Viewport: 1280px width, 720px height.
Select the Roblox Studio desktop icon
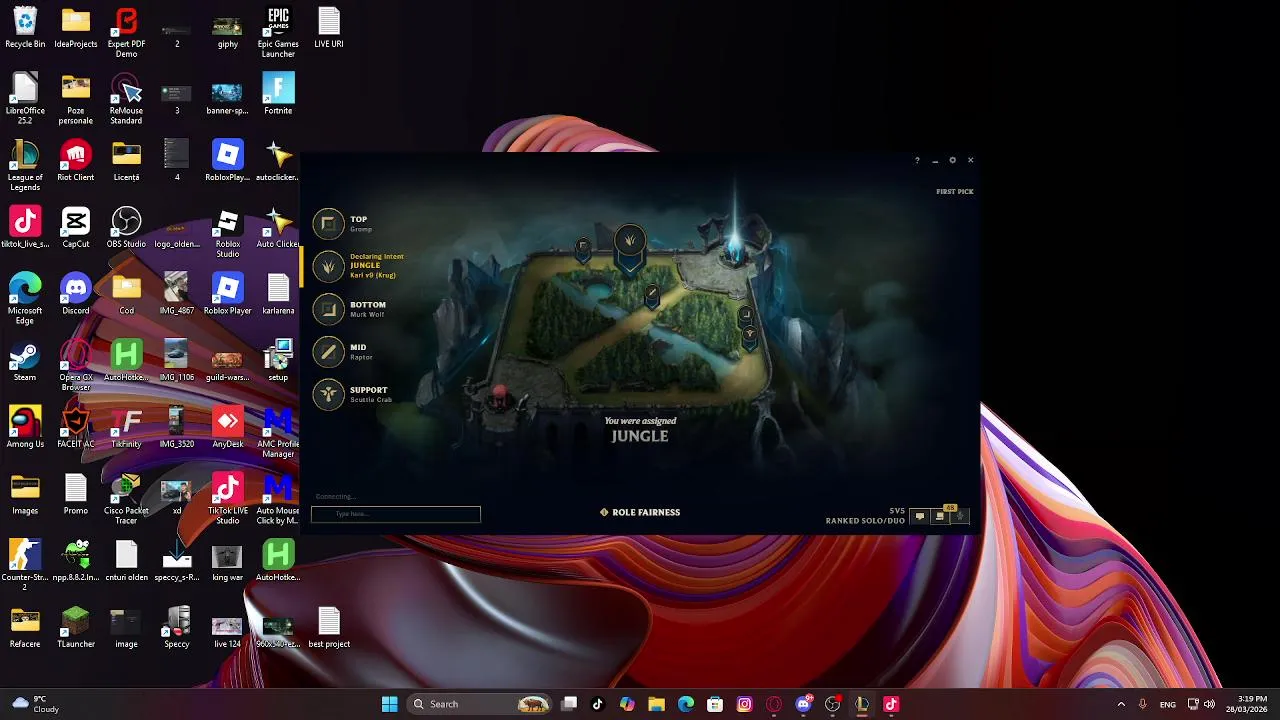(228, 232)
